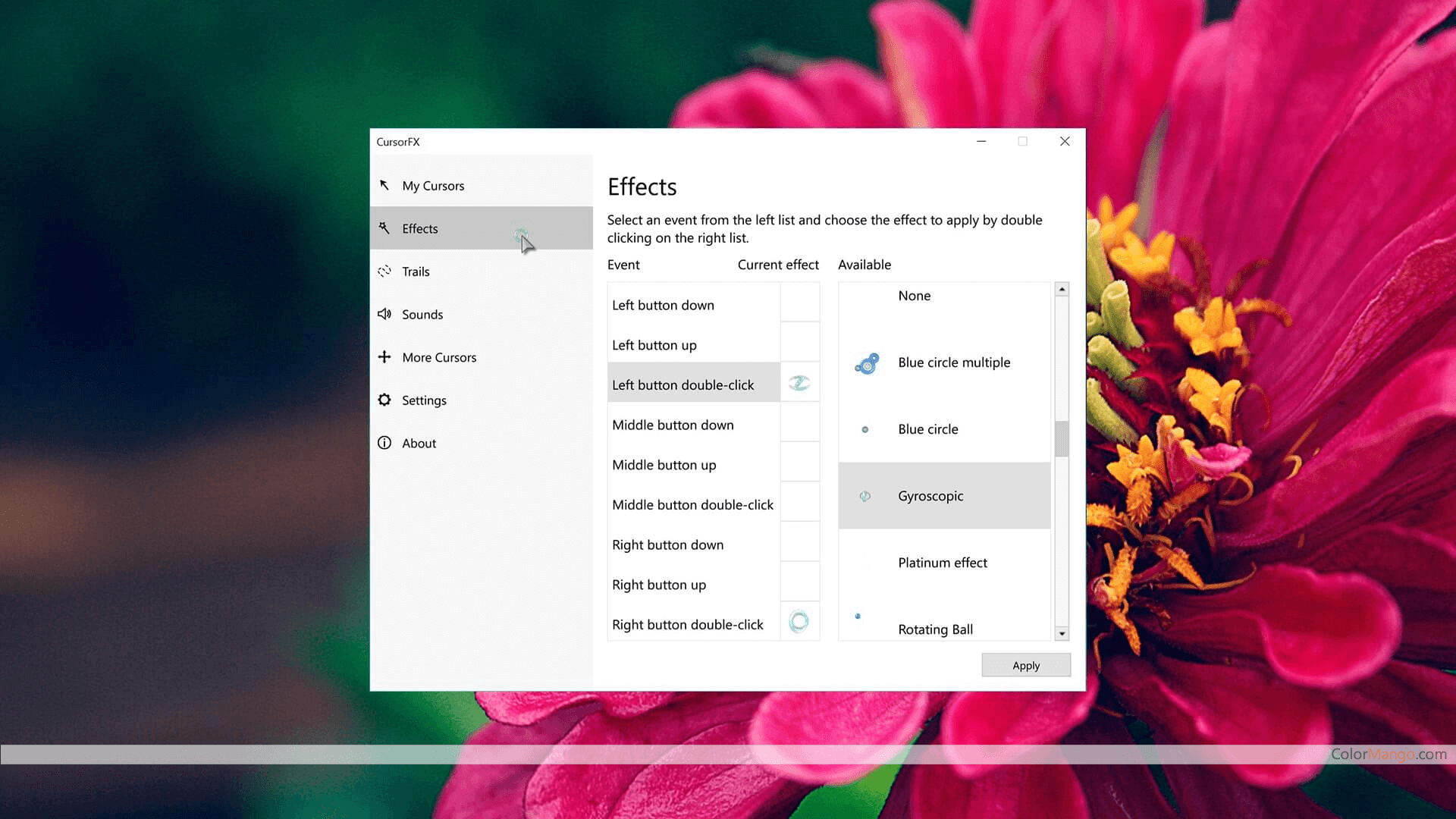Click the Available list scrollbar thumb
1456x819 pixels.
coord(1062,439)
